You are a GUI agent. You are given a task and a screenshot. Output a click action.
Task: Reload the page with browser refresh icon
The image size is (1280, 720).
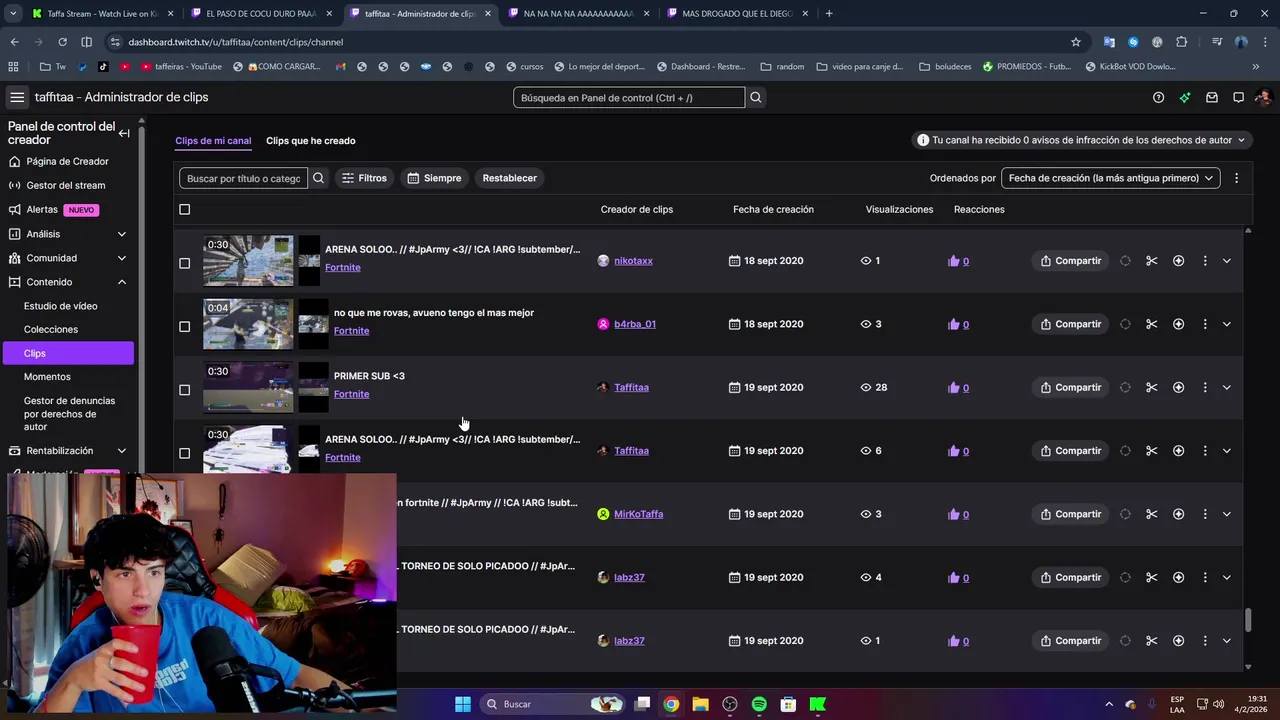pyautogui.click(x=62, y=42)
